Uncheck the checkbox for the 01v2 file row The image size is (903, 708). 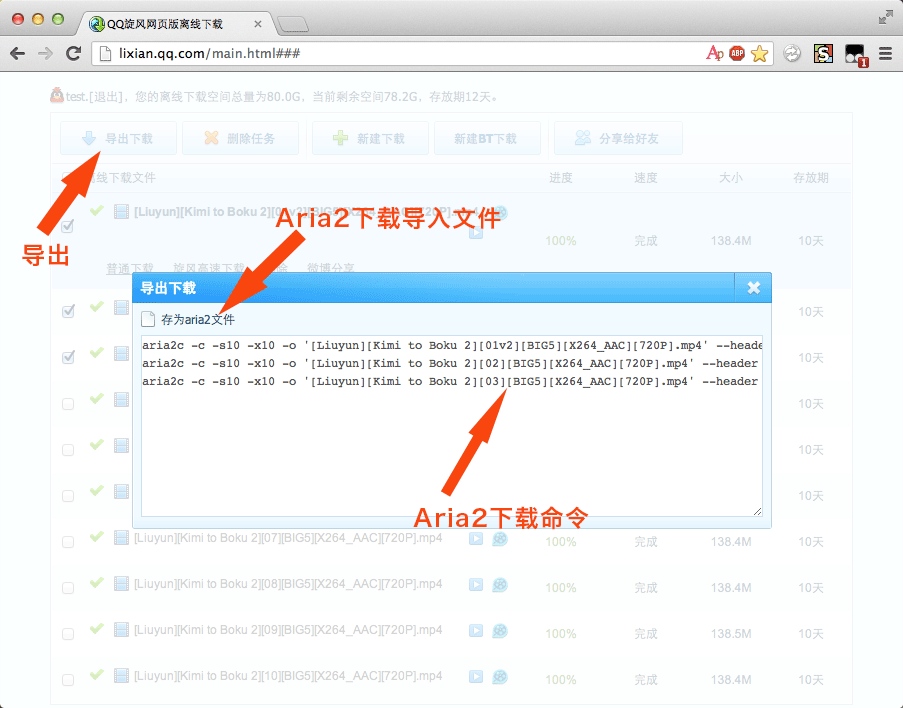(x=68, y=226)
